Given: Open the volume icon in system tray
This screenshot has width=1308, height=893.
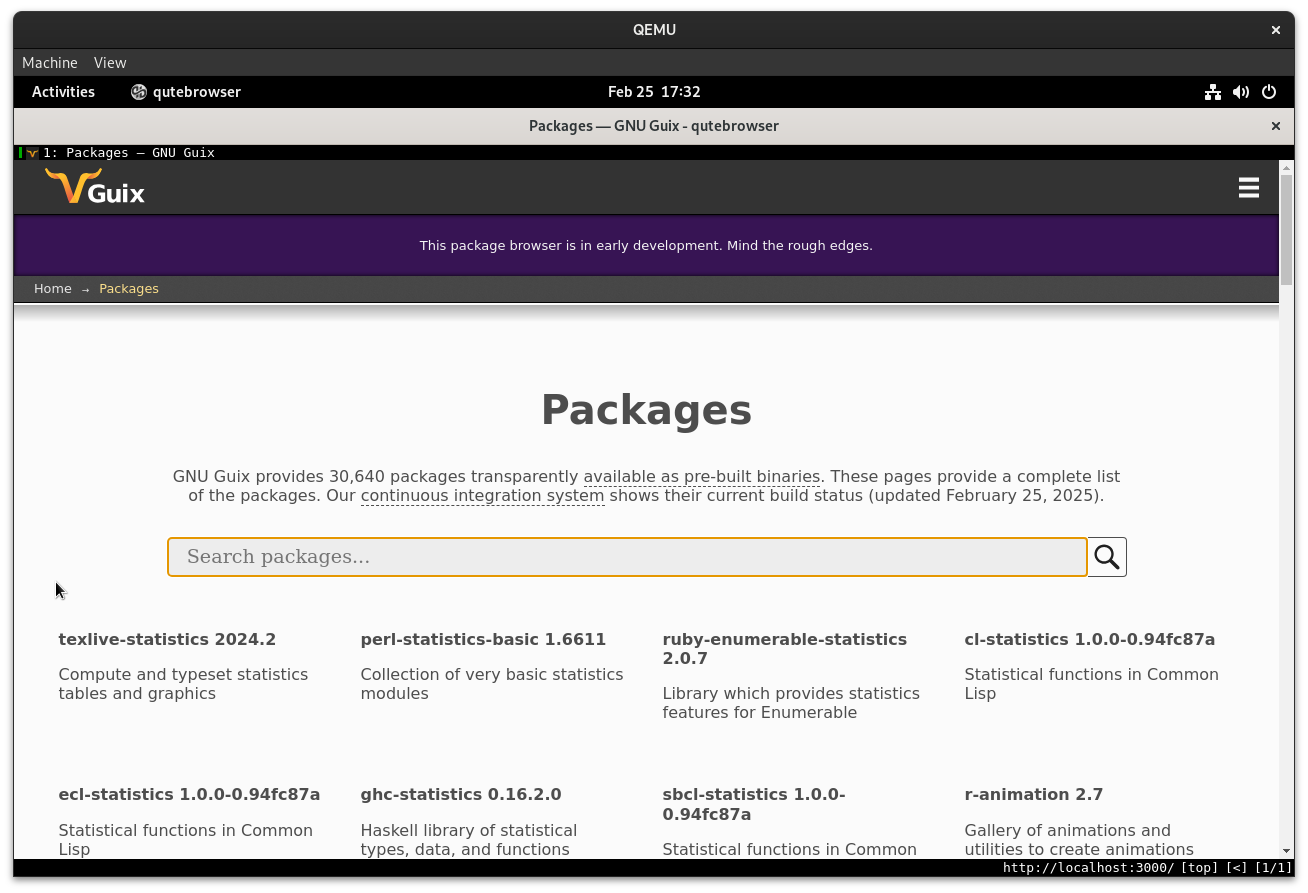Looking at the screenshot, I should tap(1240, 92).
